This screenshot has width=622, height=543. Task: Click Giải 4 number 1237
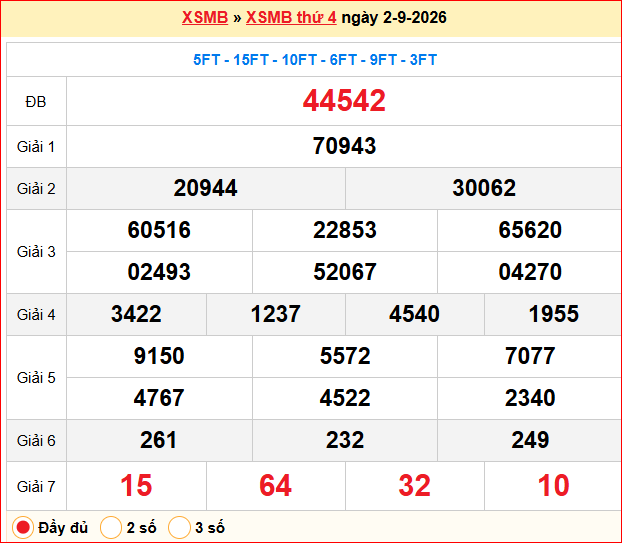276,314
